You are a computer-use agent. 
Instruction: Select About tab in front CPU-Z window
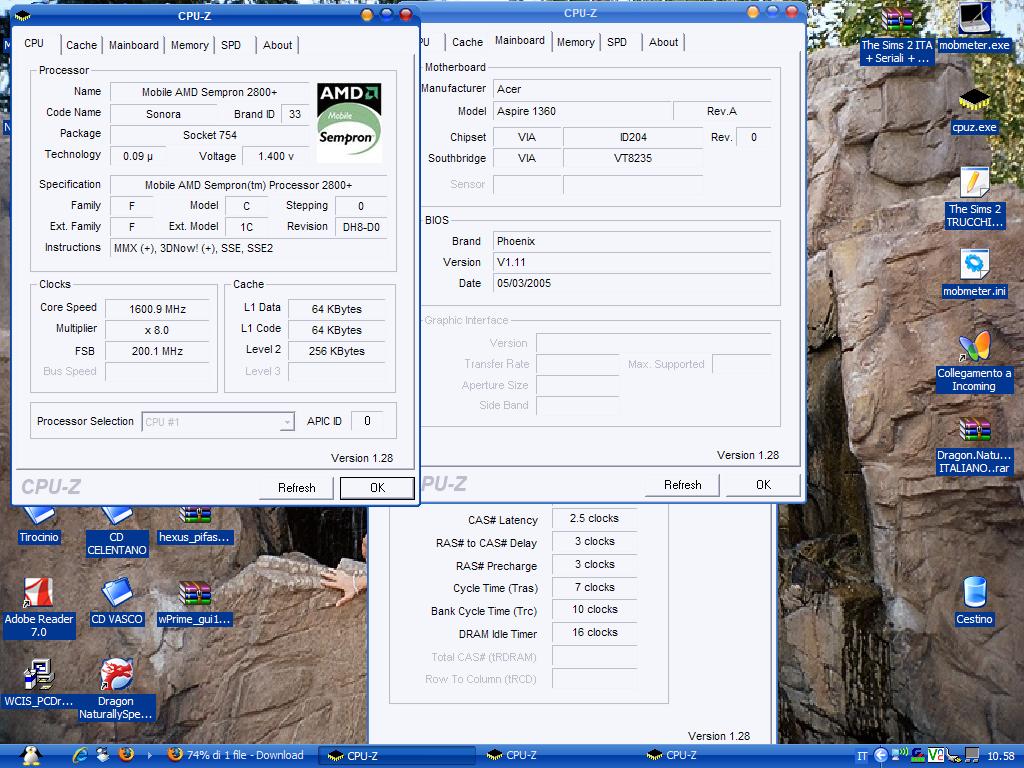click(277, 45)
